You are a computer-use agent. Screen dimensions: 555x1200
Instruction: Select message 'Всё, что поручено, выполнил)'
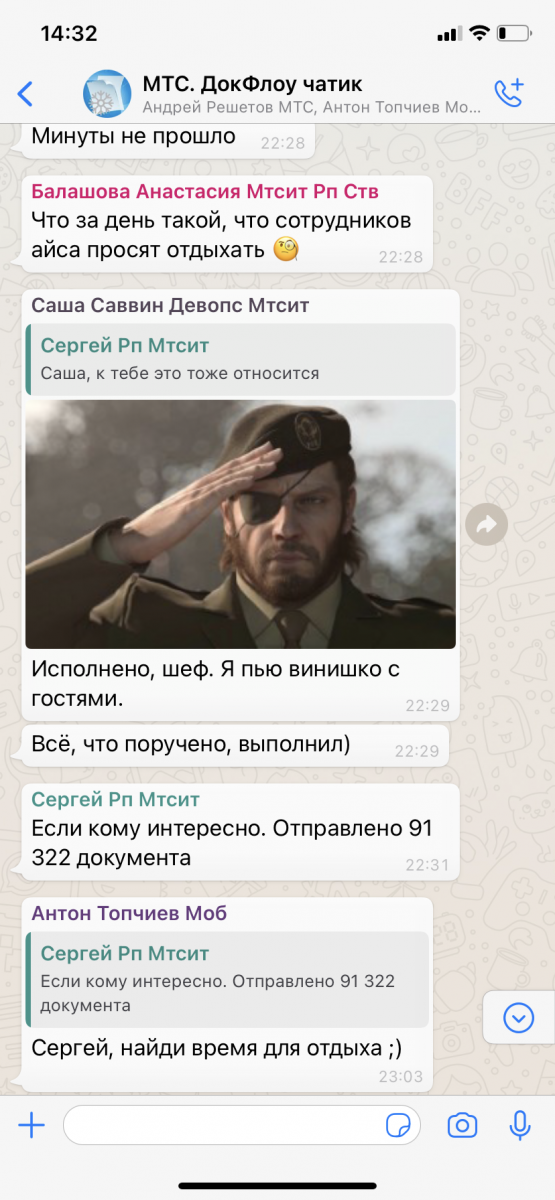[x=235, y=747]
